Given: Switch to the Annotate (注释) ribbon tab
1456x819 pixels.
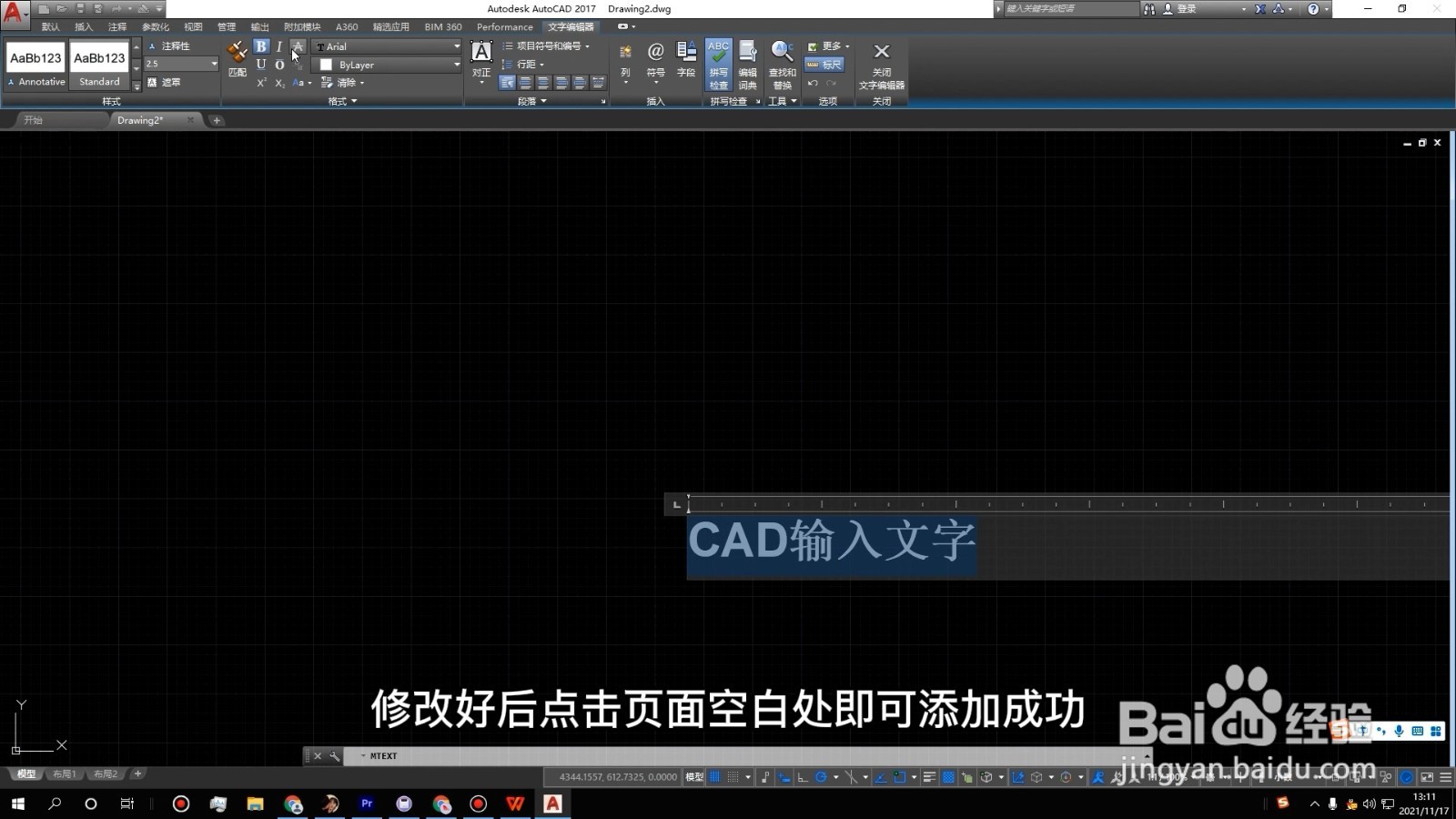Looking at the screenshot, I should pos(117,26).
